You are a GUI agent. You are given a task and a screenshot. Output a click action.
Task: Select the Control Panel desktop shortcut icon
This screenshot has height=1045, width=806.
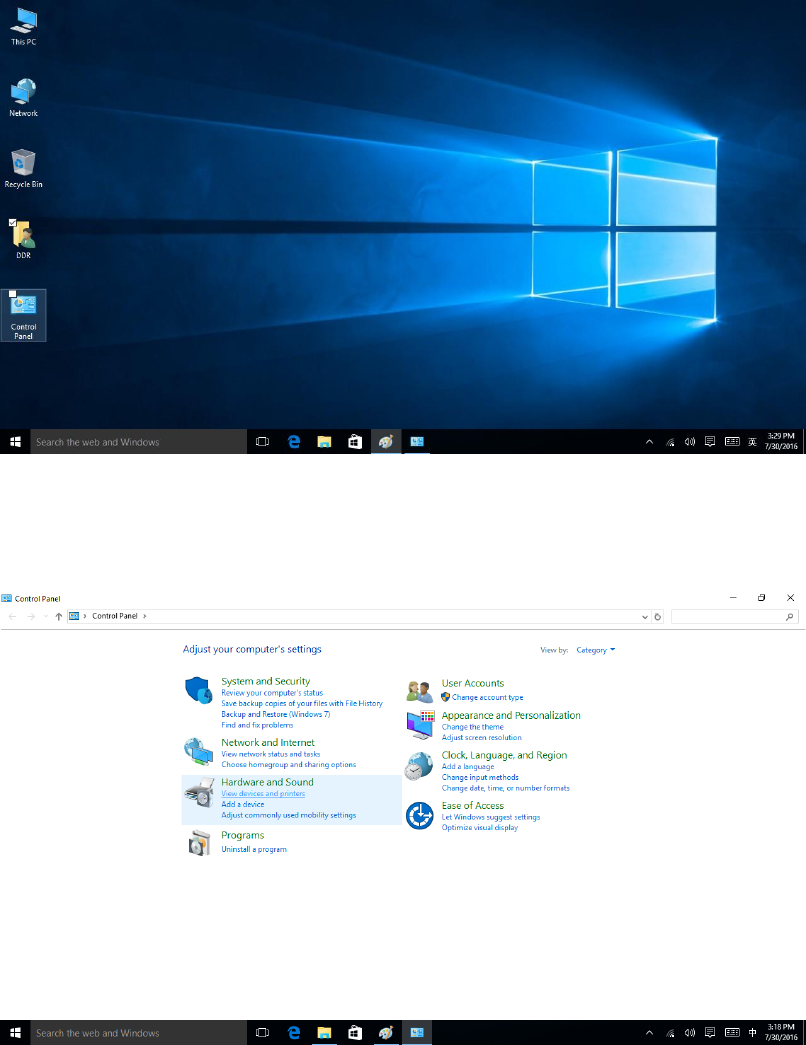[x=23, y=315]
